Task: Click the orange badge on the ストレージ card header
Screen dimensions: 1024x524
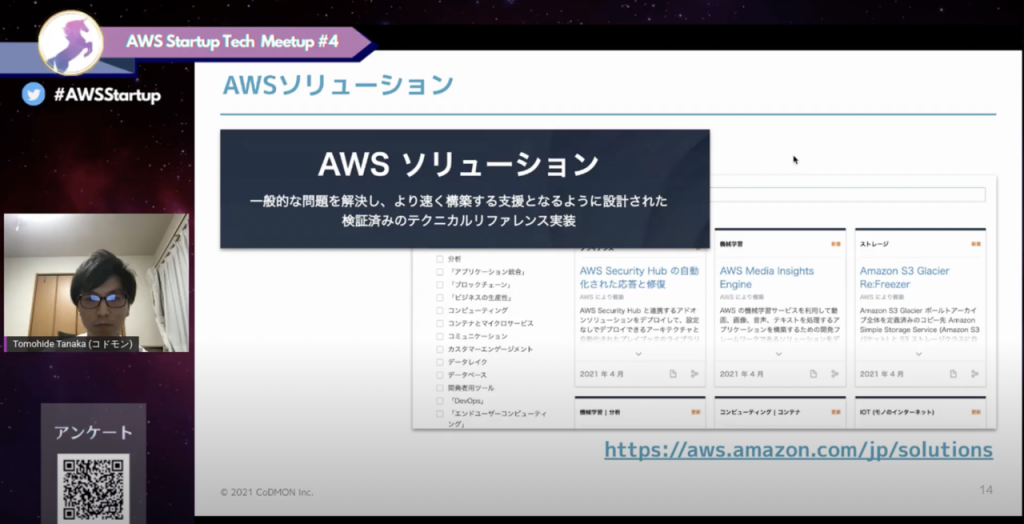Action: pos(976,244)
